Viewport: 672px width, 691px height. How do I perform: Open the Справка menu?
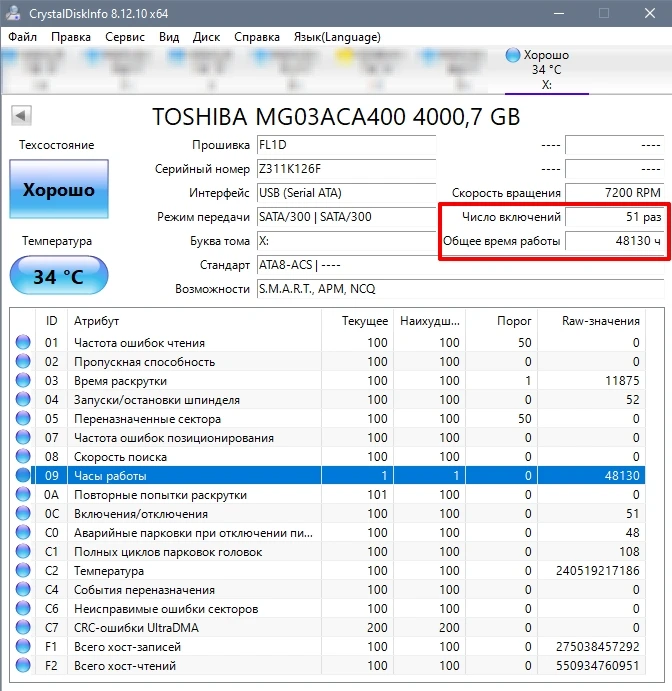click(x=256, y=37)
